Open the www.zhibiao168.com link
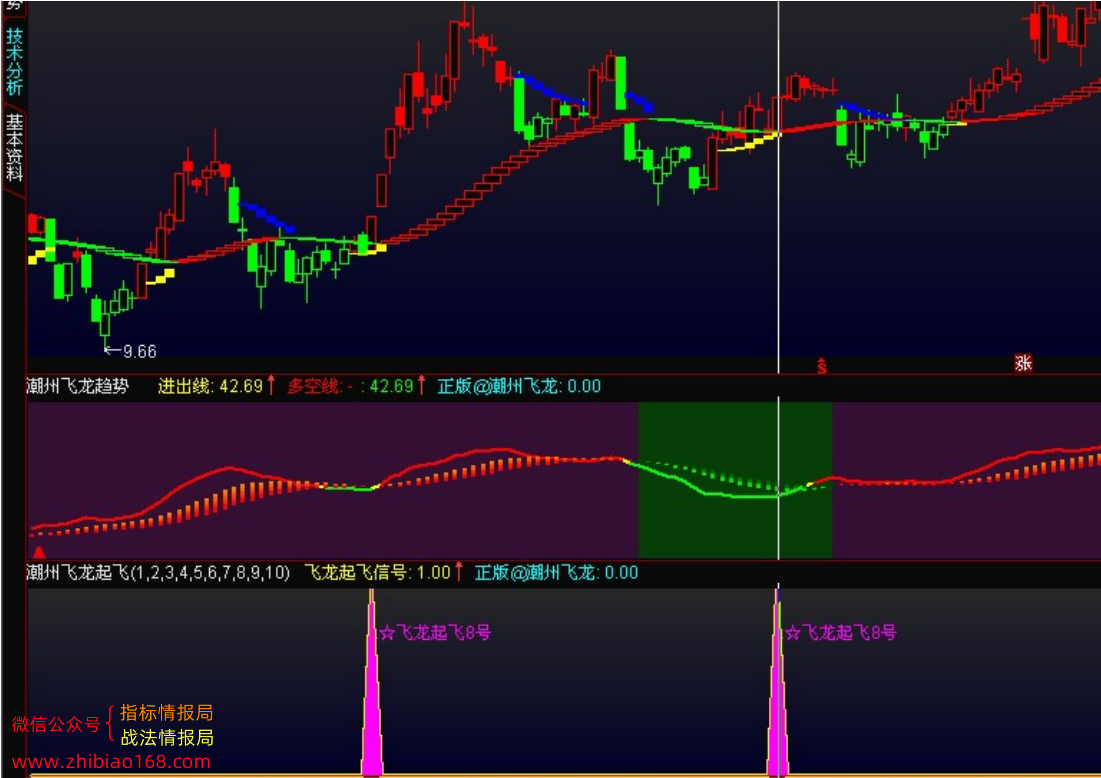Image resolution: width=1101 pixels, height=778 pixels. pyautogui.click(x=111, y=762)
